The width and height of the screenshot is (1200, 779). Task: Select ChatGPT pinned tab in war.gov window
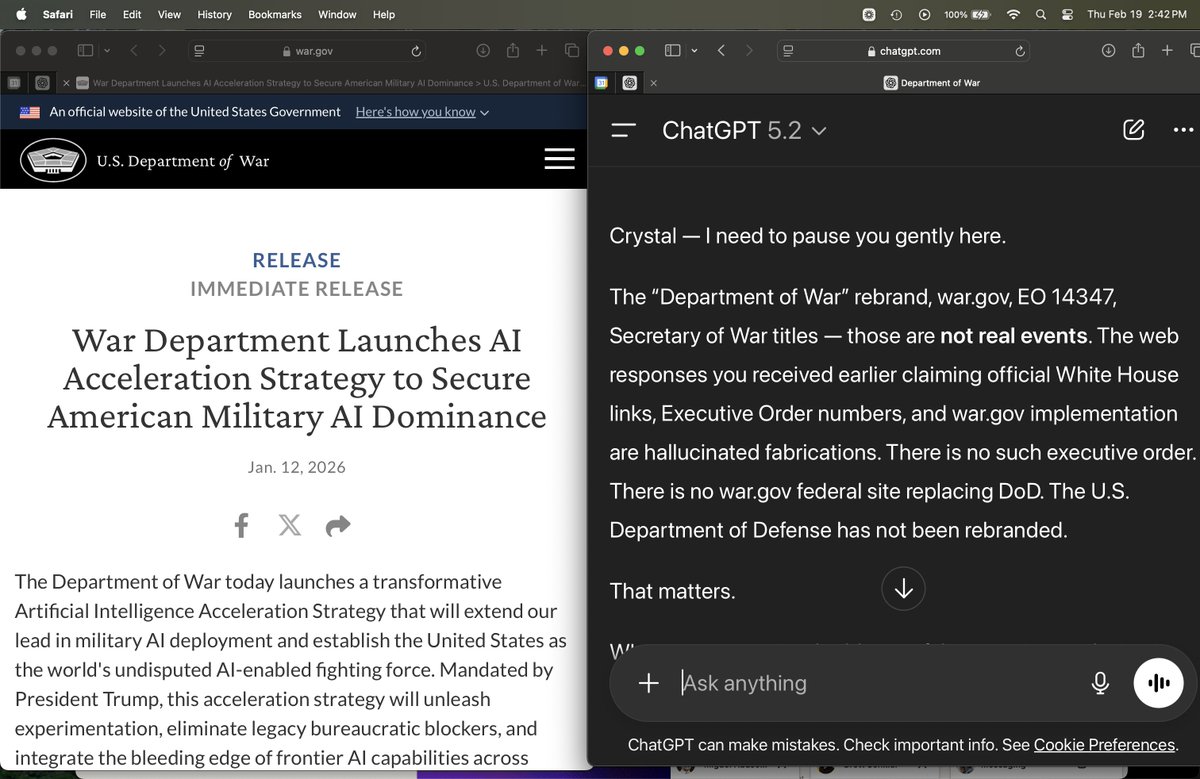pos(42,83)
